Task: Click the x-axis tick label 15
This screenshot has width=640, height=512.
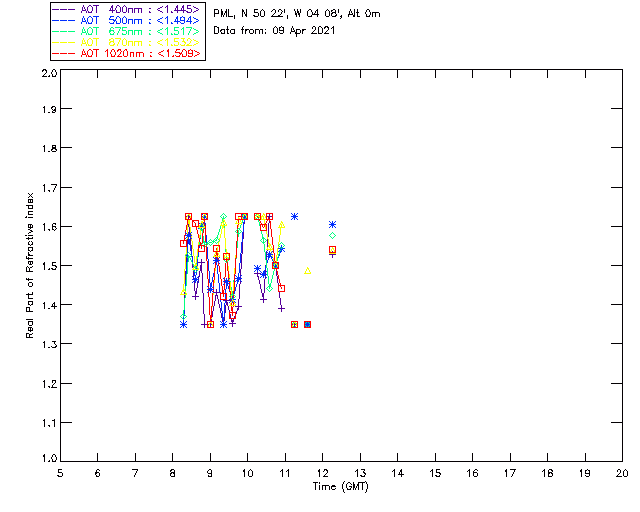Action: (x=435, y=473)
